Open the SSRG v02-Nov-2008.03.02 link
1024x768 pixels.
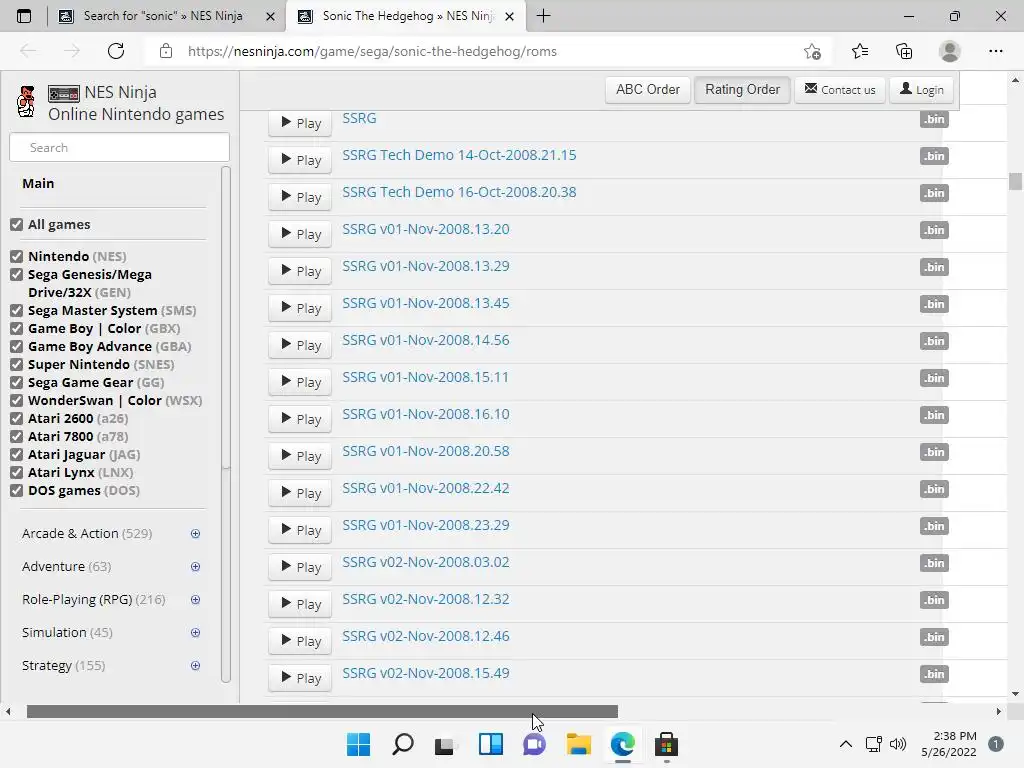tap(426, 562)
